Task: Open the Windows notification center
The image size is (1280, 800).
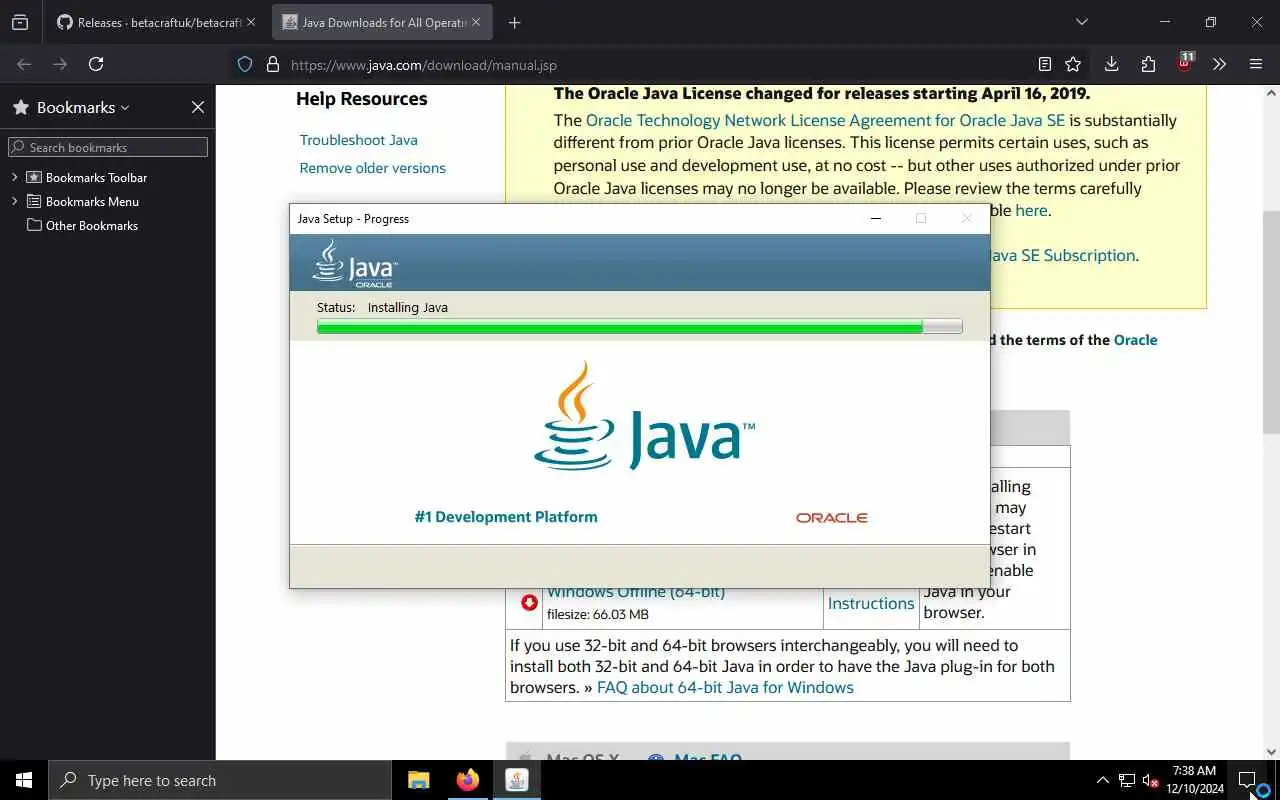Action: point(1247,780)
